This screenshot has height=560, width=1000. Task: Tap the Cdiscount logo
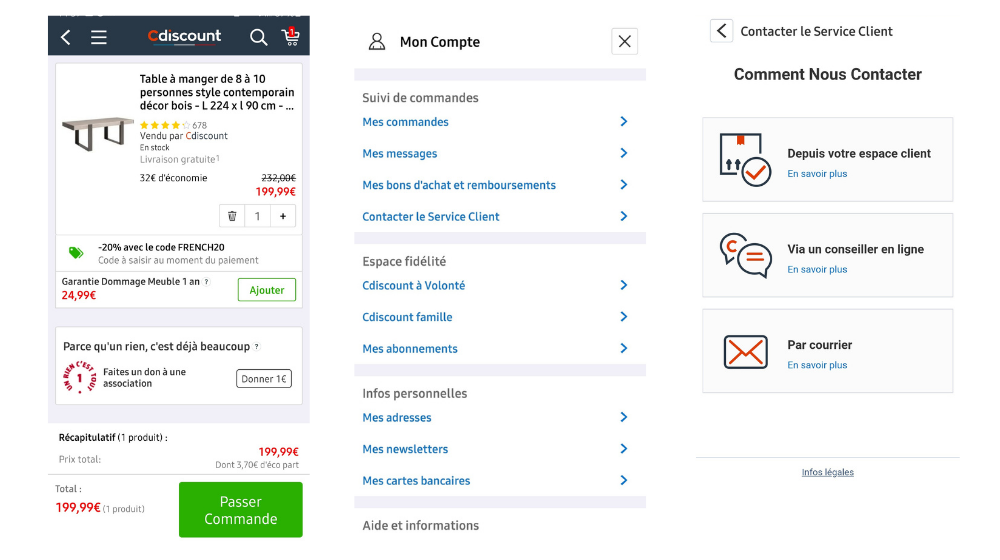(x=184, y=36)
